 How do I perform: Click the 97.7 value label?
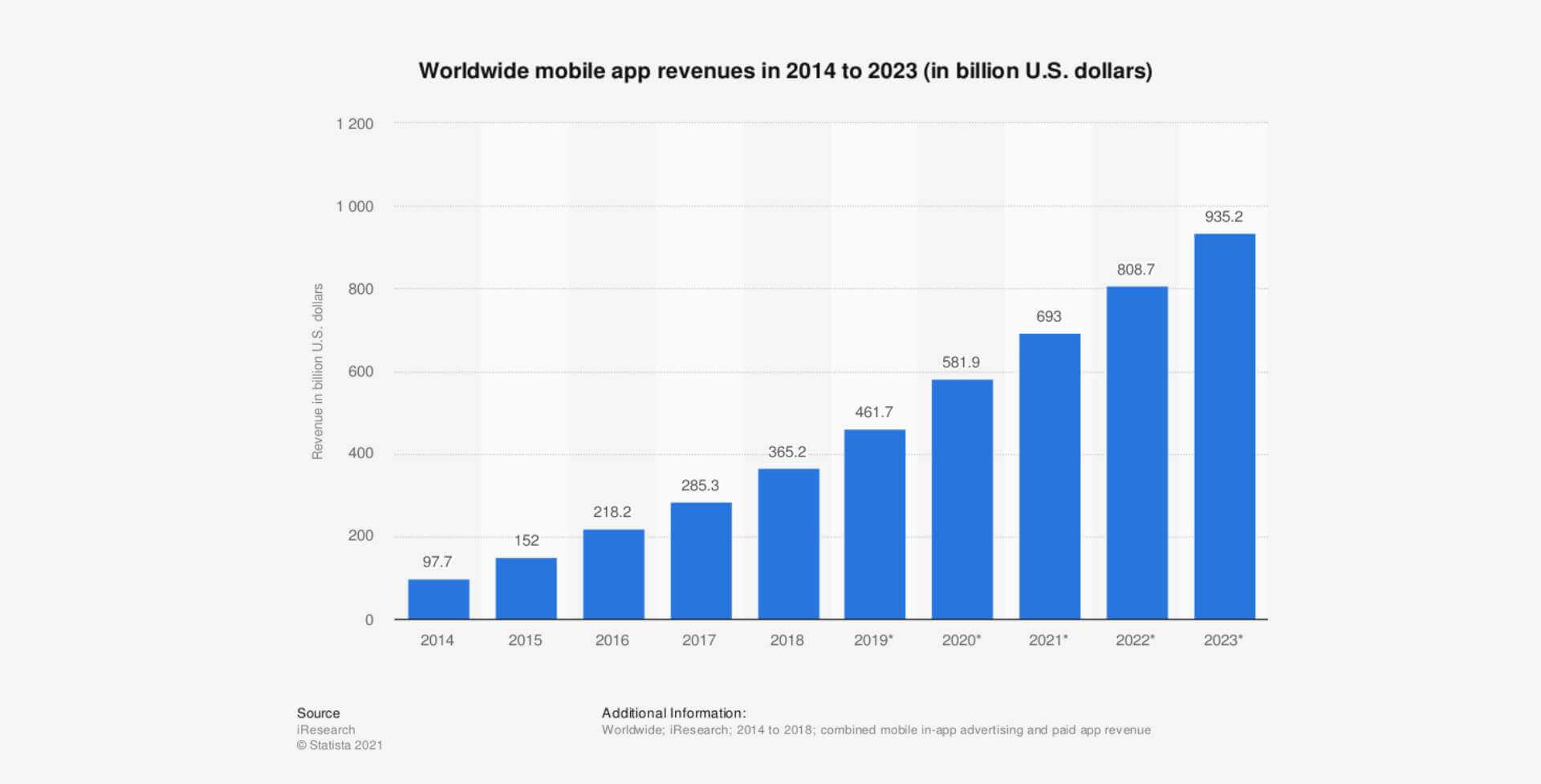[x=437, y=562]
